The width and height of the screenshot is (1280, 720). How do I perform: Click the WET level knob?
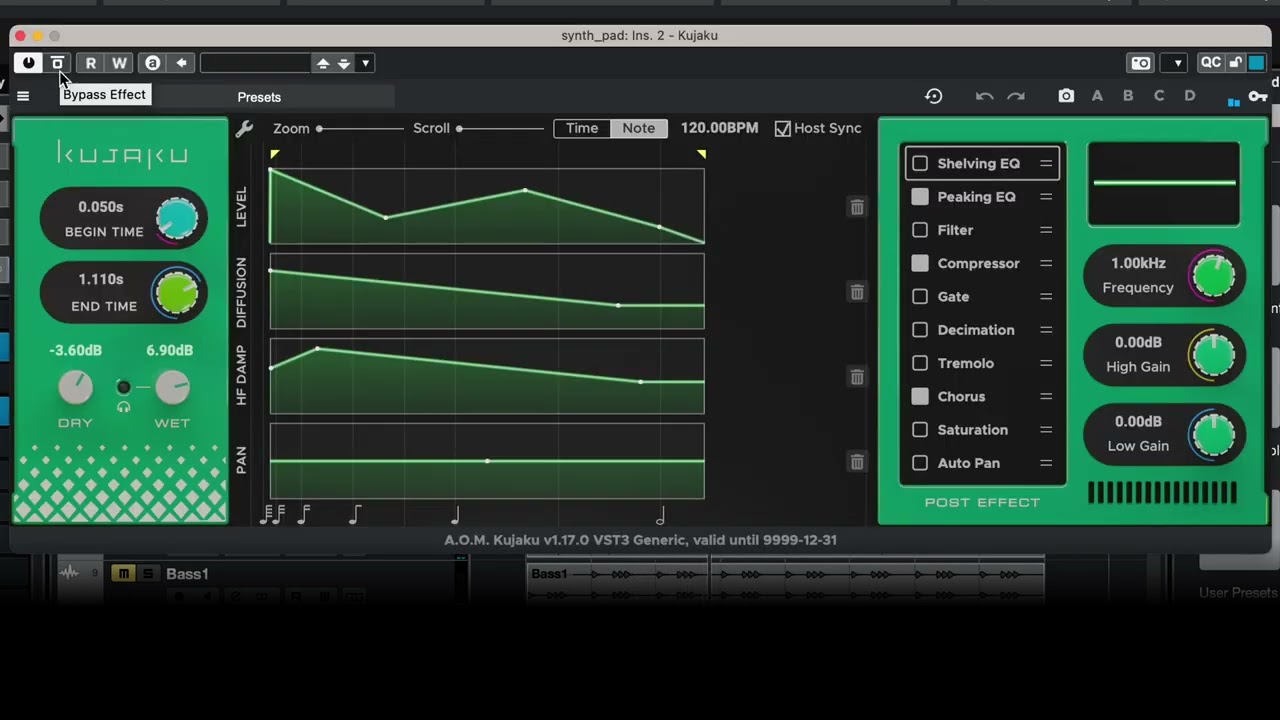[x=172, y=387]
